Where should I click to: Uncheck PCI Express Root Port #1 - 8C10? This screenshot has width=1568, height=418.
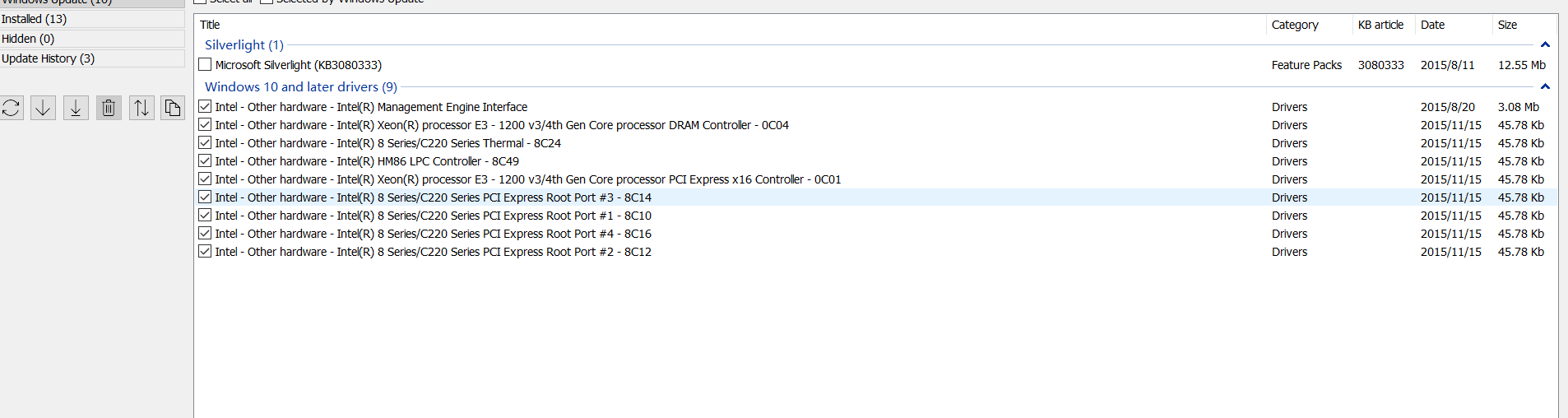(205, 215)
